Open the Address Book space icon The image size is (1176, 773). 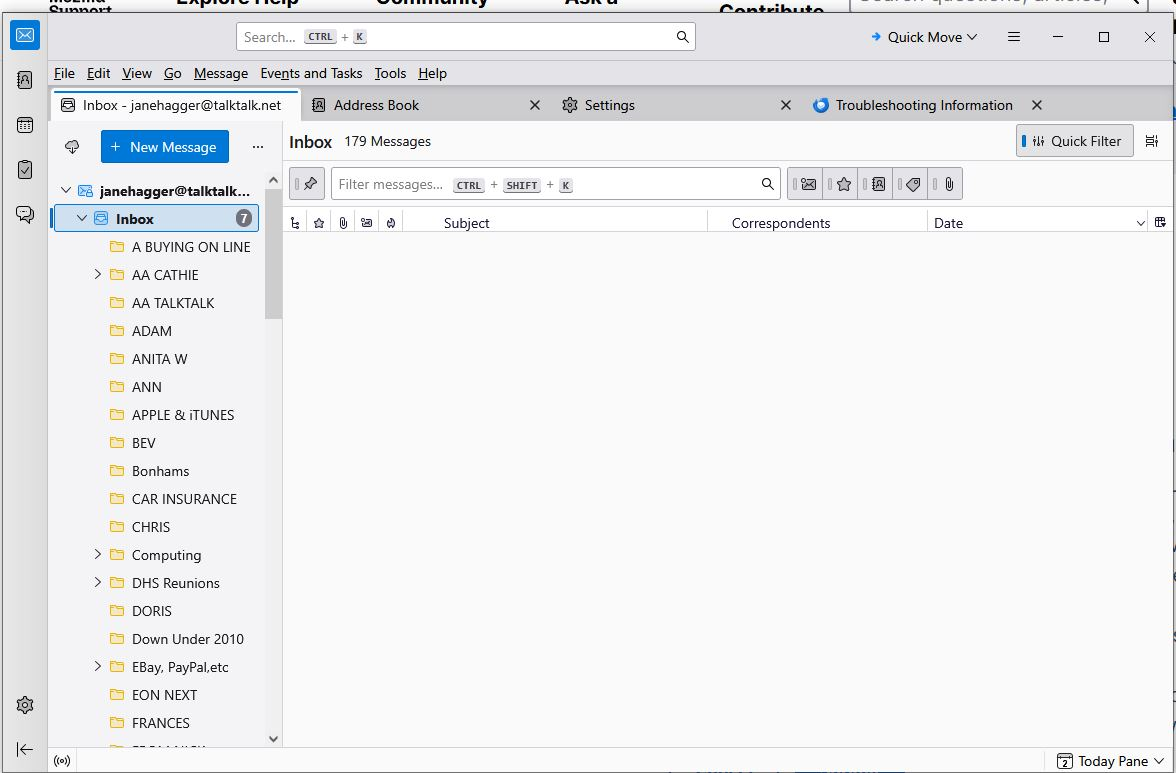pos(25,80)
